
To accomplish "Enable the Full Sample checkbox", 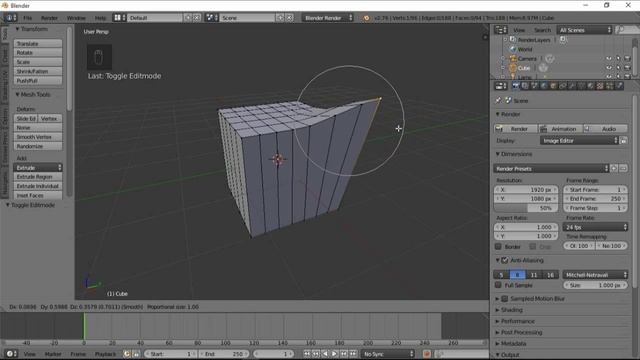I will point(498,285).
